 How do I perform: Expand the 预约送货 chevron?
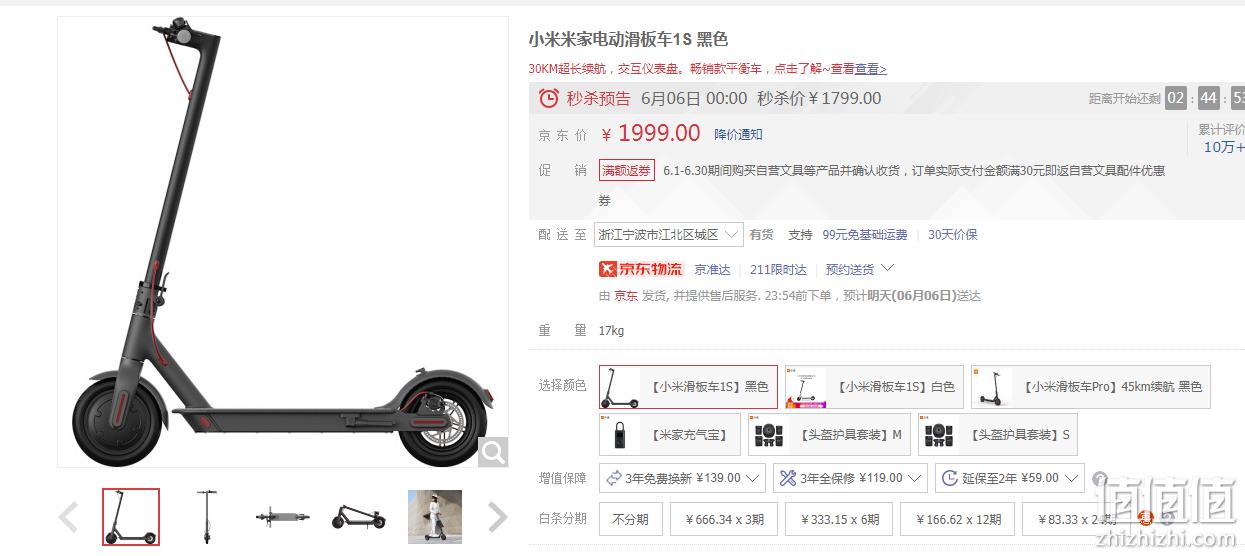click(887, 269)
